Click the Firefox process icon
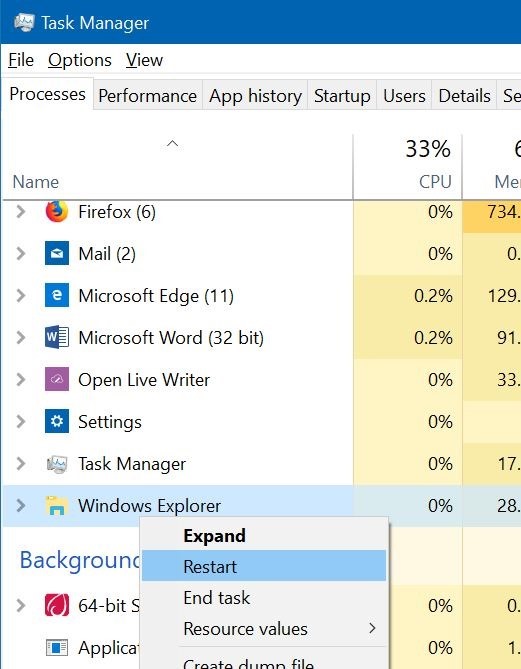The width and height of the screenshot is (521, 669). (x=57, y=212)
